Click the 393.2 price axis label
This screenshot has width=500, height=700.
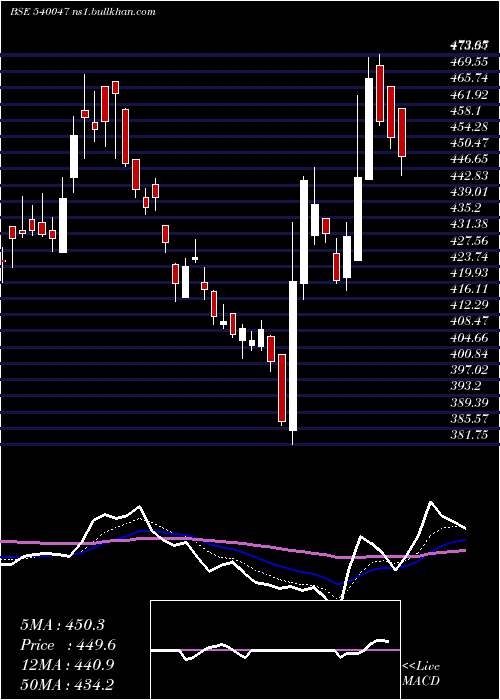(x=466, y=386)
